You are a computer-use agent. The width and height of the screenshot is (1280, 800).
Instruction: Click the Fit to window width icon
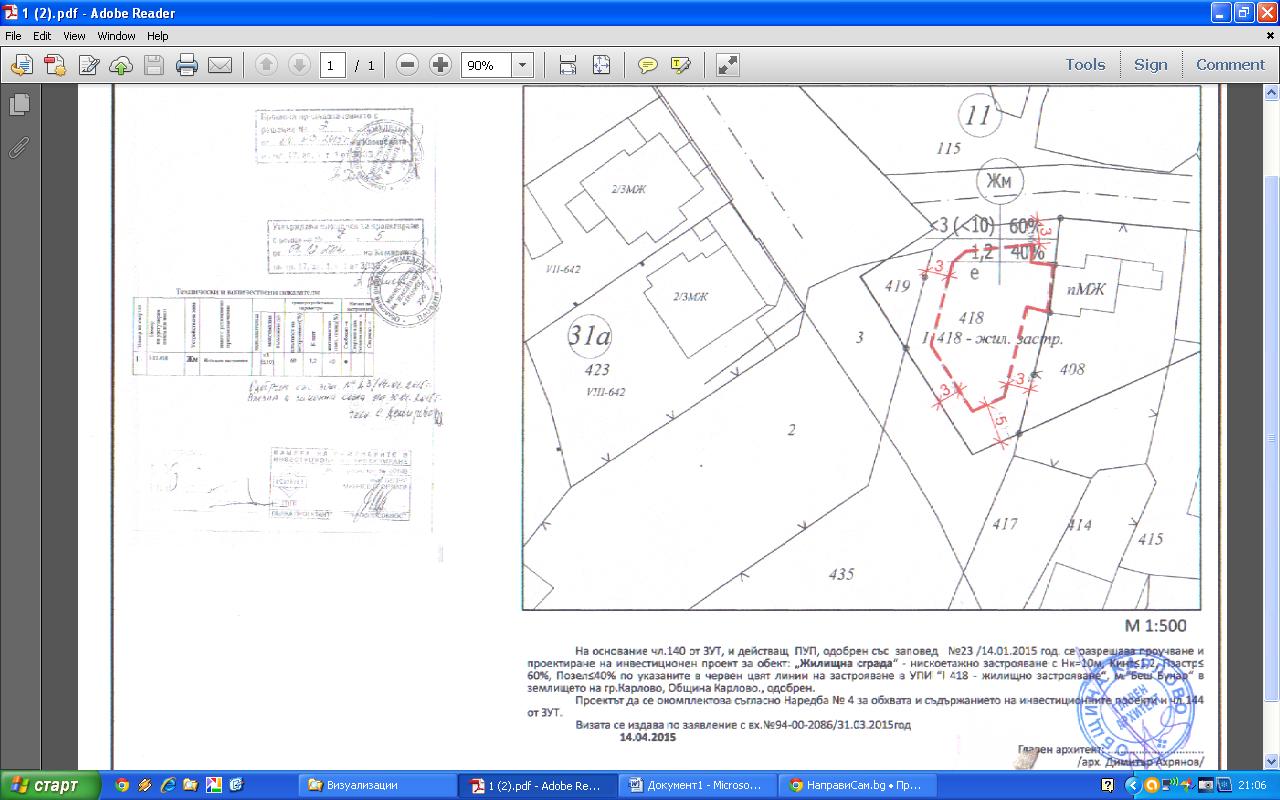[568, 66]
